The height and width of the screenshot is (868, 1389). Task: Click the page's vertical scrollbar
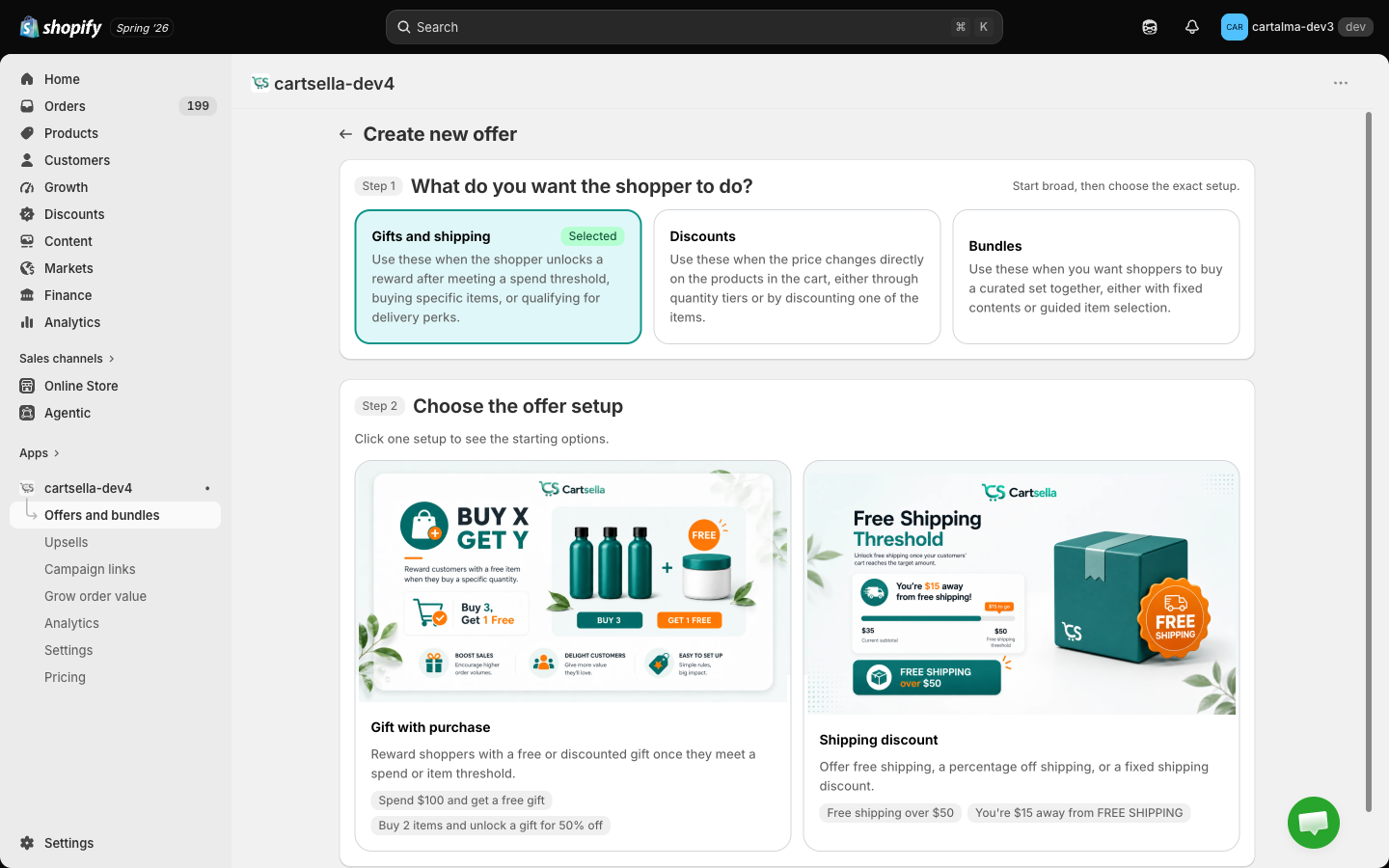(x=1368, y=463)
